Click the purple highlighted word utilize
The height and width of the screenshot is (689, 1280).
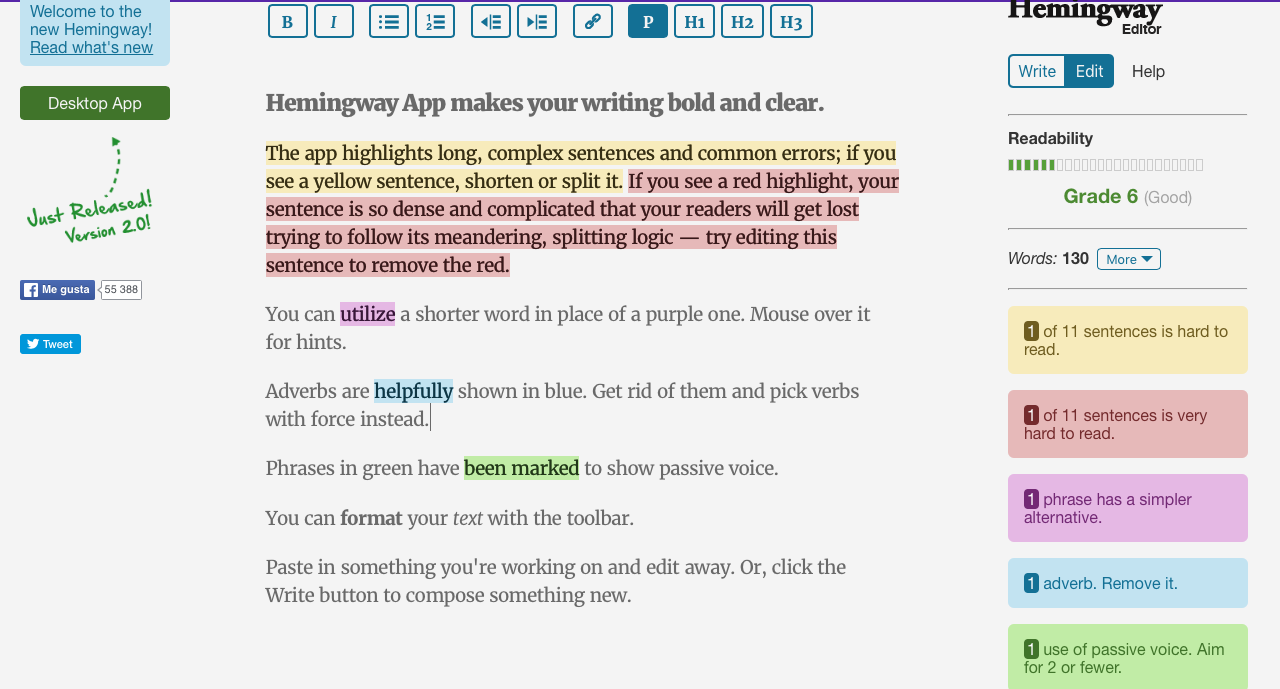coord(367,314)
